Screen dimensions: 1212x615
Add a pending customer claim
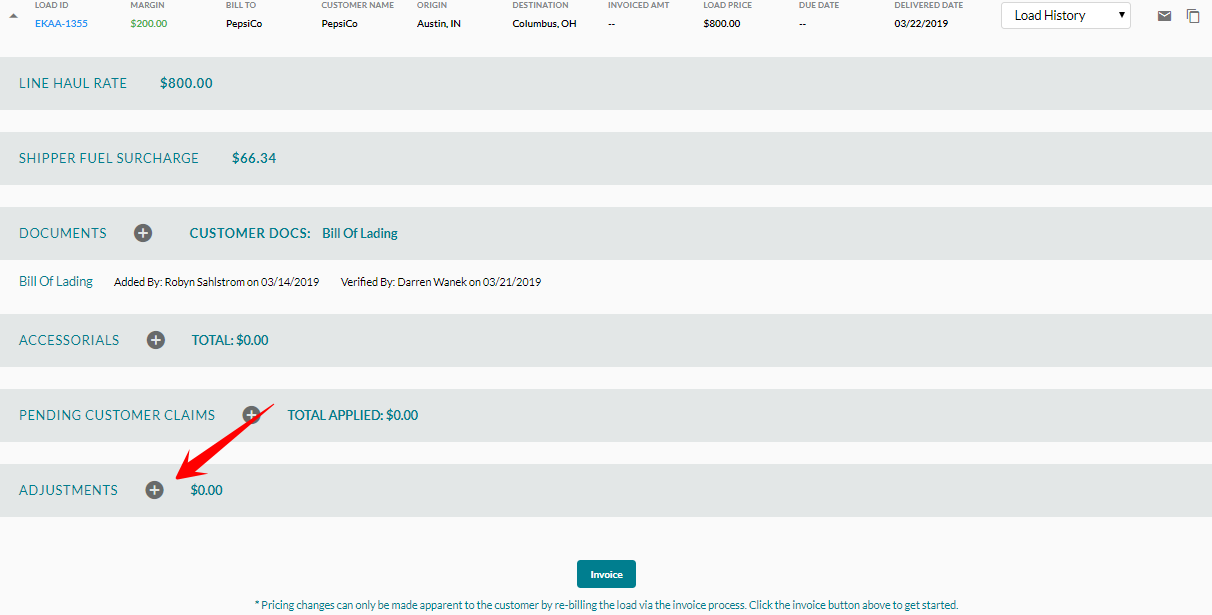click(x=251, y=415)
